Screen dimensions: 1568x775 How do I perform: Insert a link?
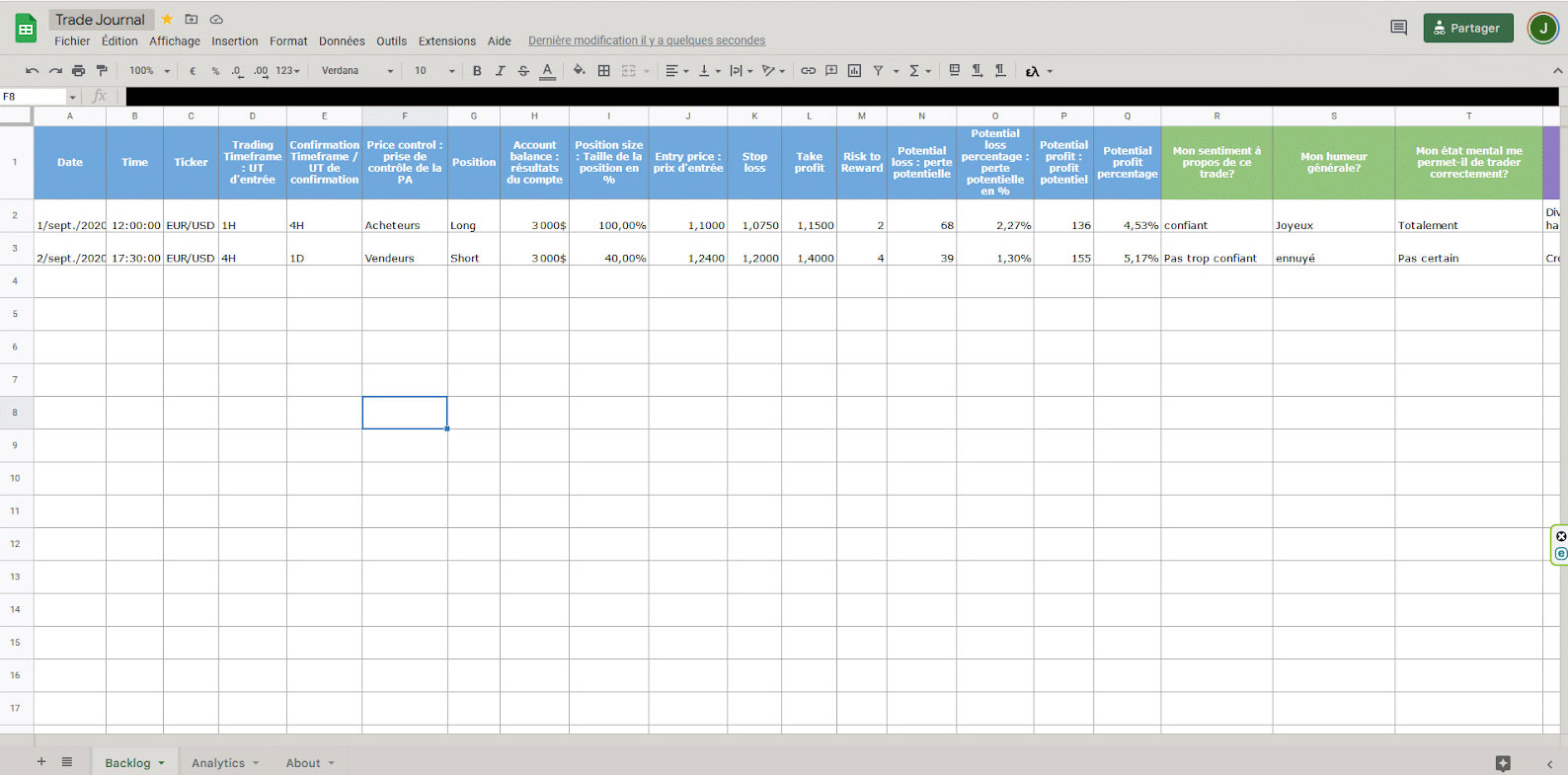808,71
